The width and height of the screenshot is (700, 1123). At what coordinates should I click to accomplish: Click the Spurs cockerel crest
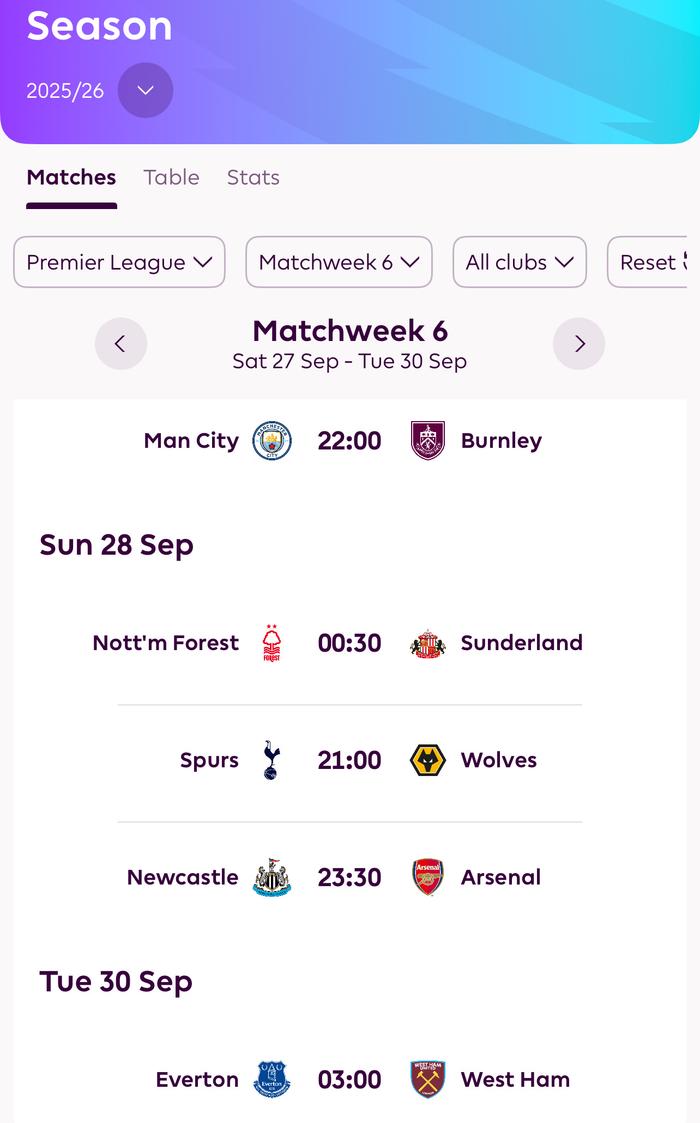tap(271, 760)
